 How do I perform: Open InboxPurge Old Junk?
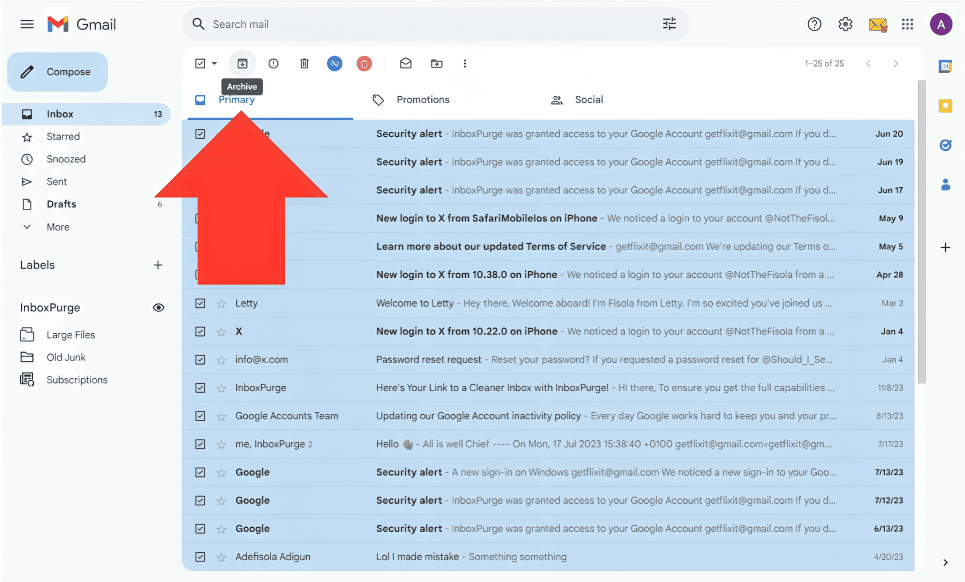pos(66,357)
